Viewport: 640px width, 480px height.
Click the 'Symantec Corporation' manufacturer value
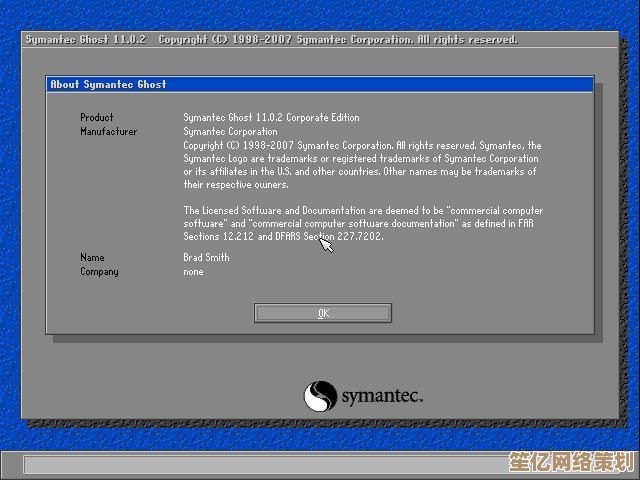(x=230, y=131)
